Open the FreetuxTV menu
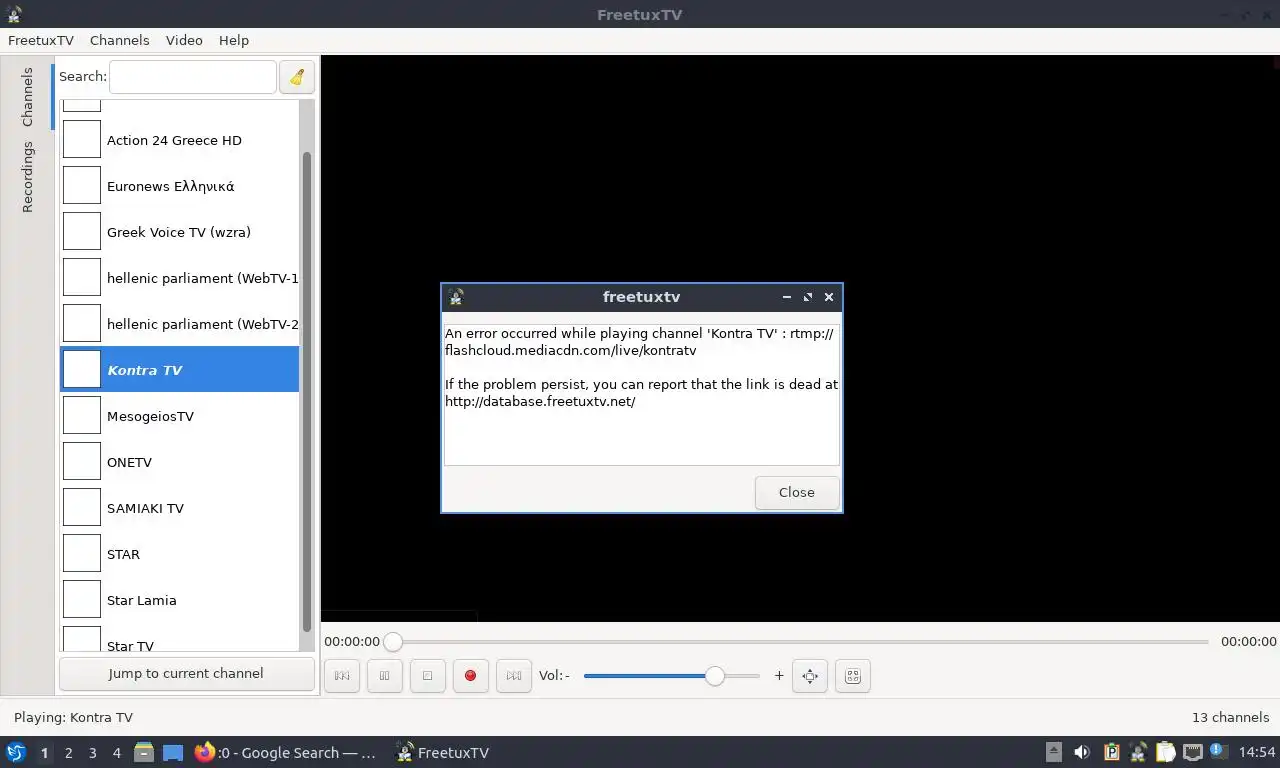Screen dimensions: 1280x768 (41, 40)
